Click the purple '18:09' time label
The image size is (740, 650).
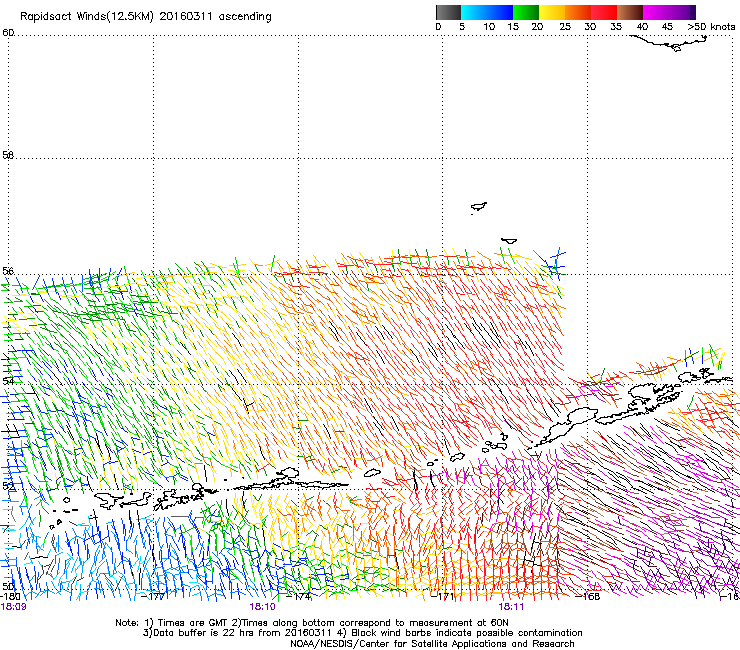13,607
